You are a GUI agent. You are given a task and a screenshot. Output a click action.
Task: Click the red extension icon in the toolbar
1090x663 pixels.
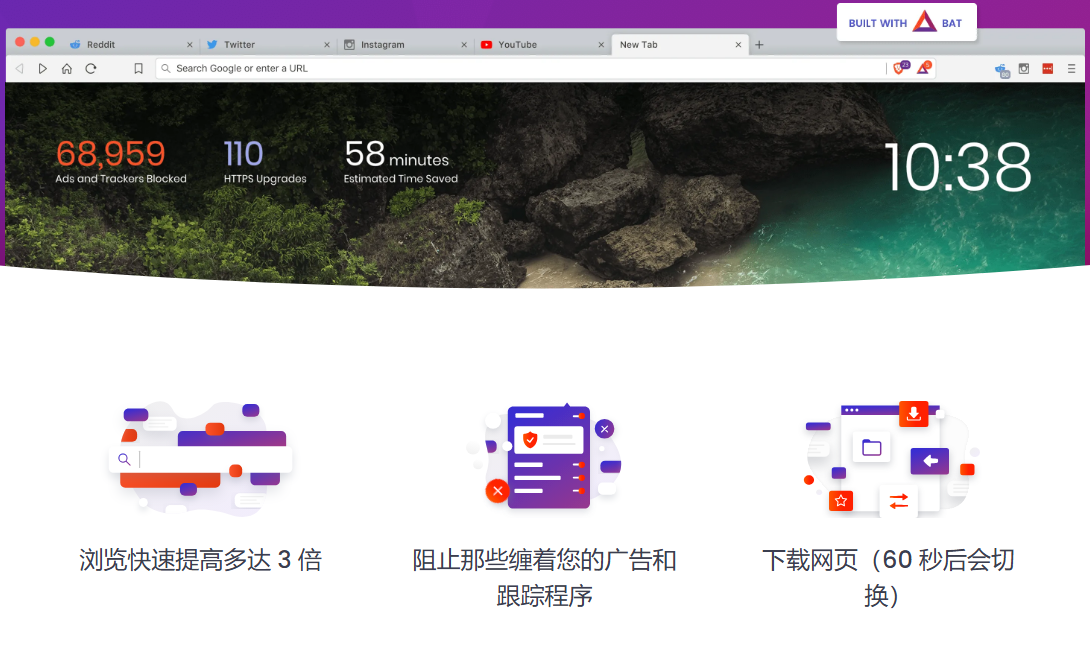1047,69
